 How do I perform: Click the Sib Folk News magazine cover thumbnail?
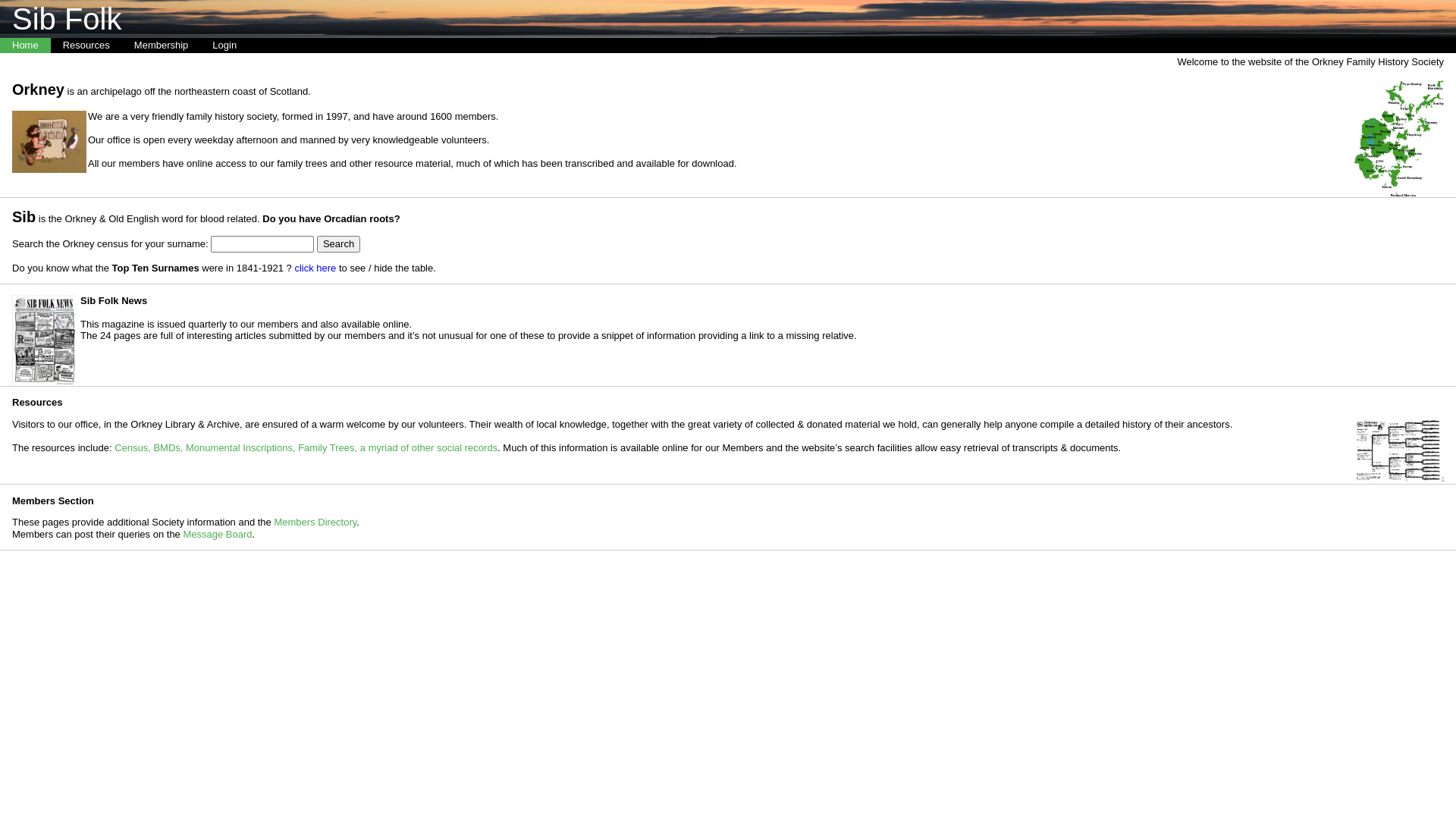[44, 340]
